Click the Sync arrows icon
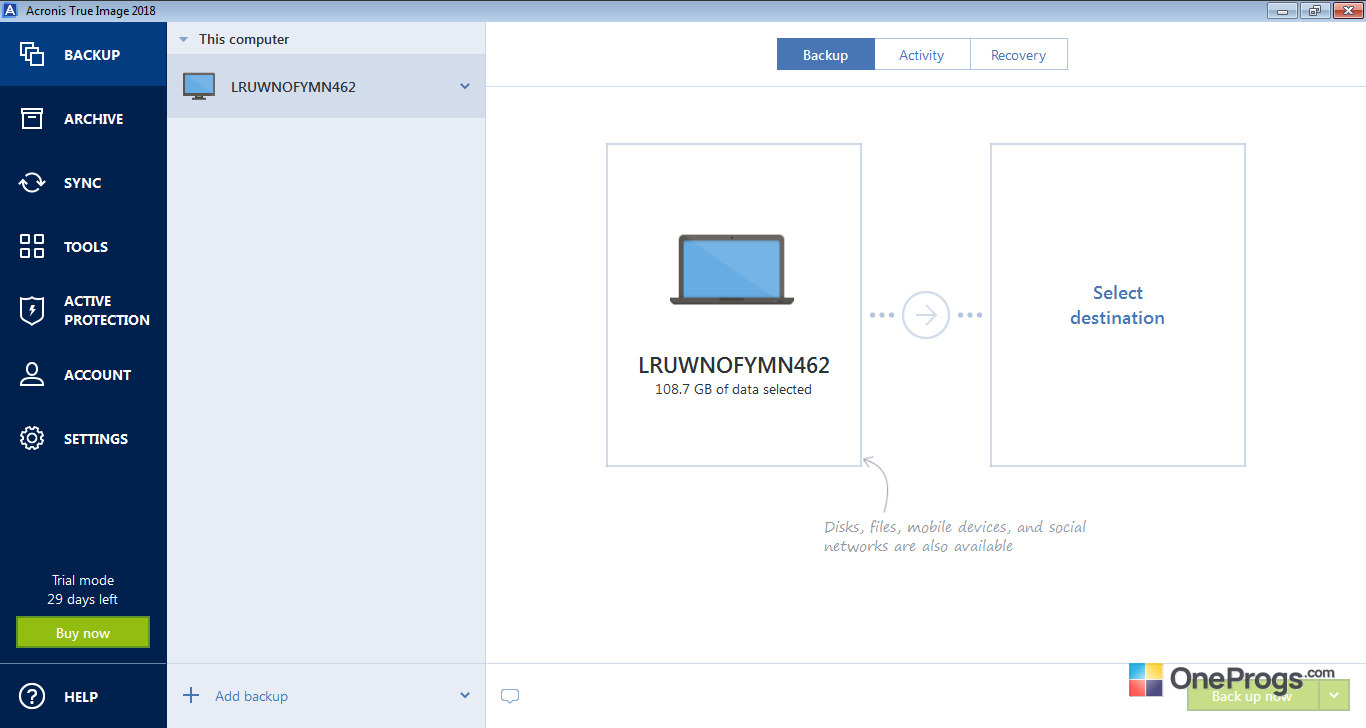This screenshot has height=728, width=1366. tap(32, 182)
